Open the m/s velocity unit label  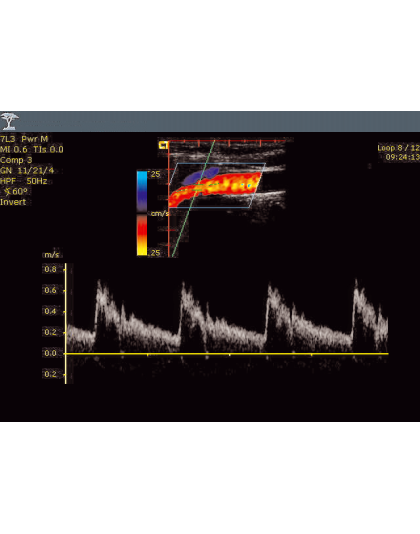pos(51,254)
